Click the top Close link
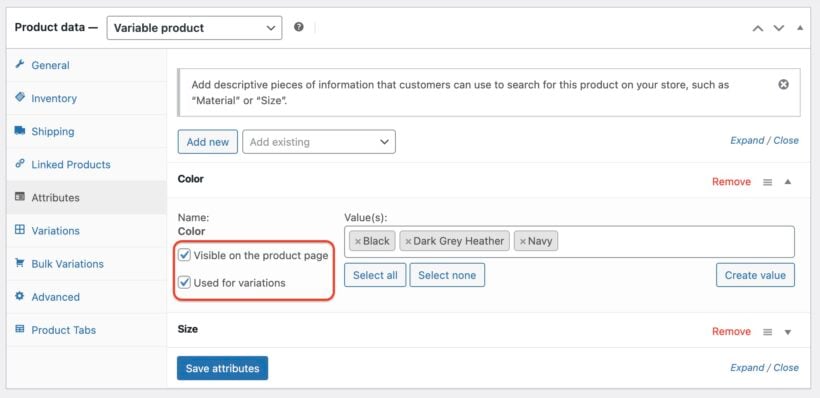The image size is (820, 398). tap(786, 140)
